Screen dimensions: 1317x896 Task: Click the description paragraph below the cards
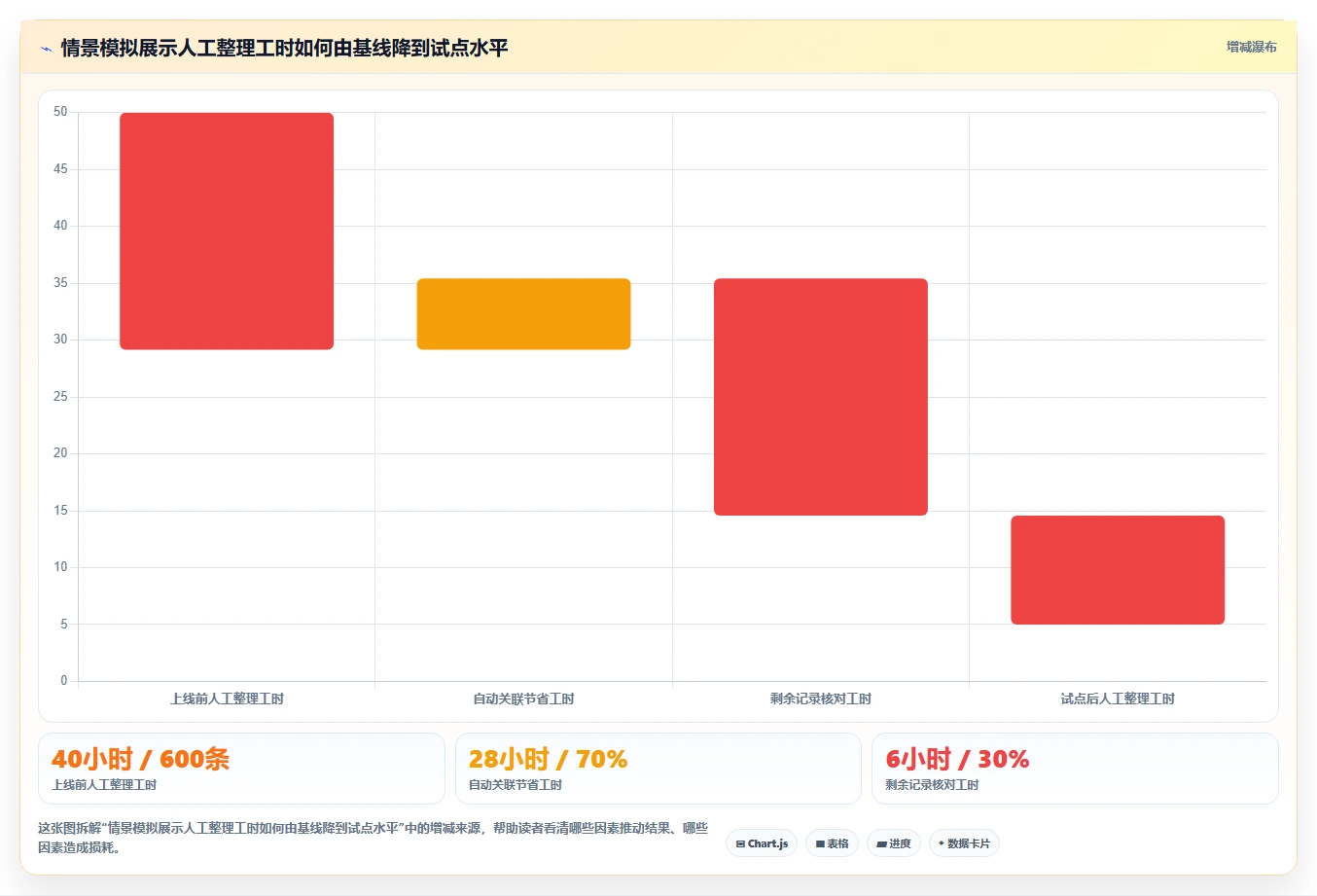[x=374, y=838]
